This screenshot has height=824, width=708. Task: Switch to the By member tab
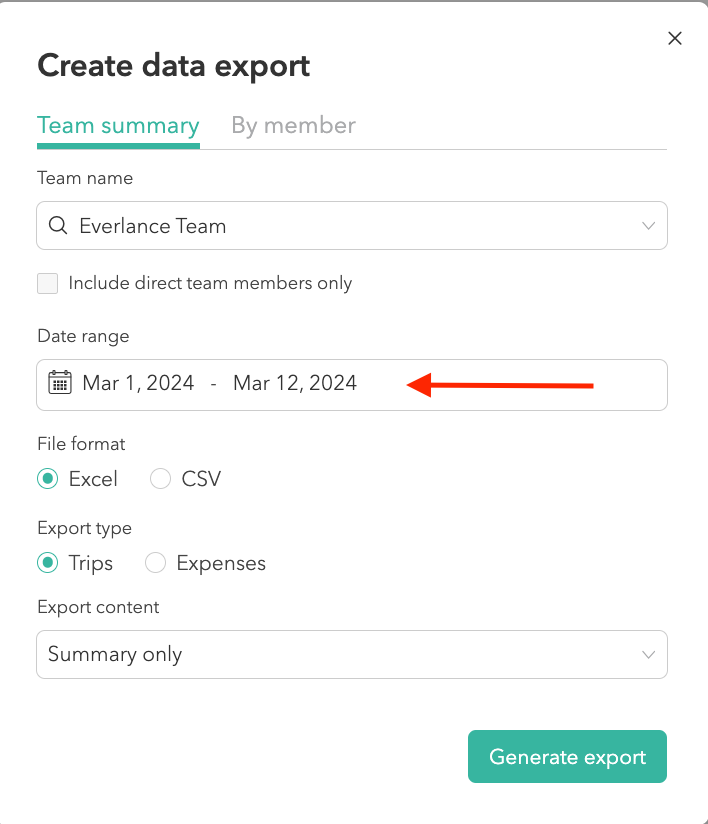tap(293, 126)
